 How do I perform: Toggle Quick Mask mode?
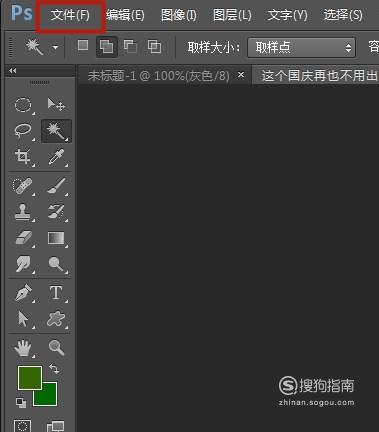point(23,426)
